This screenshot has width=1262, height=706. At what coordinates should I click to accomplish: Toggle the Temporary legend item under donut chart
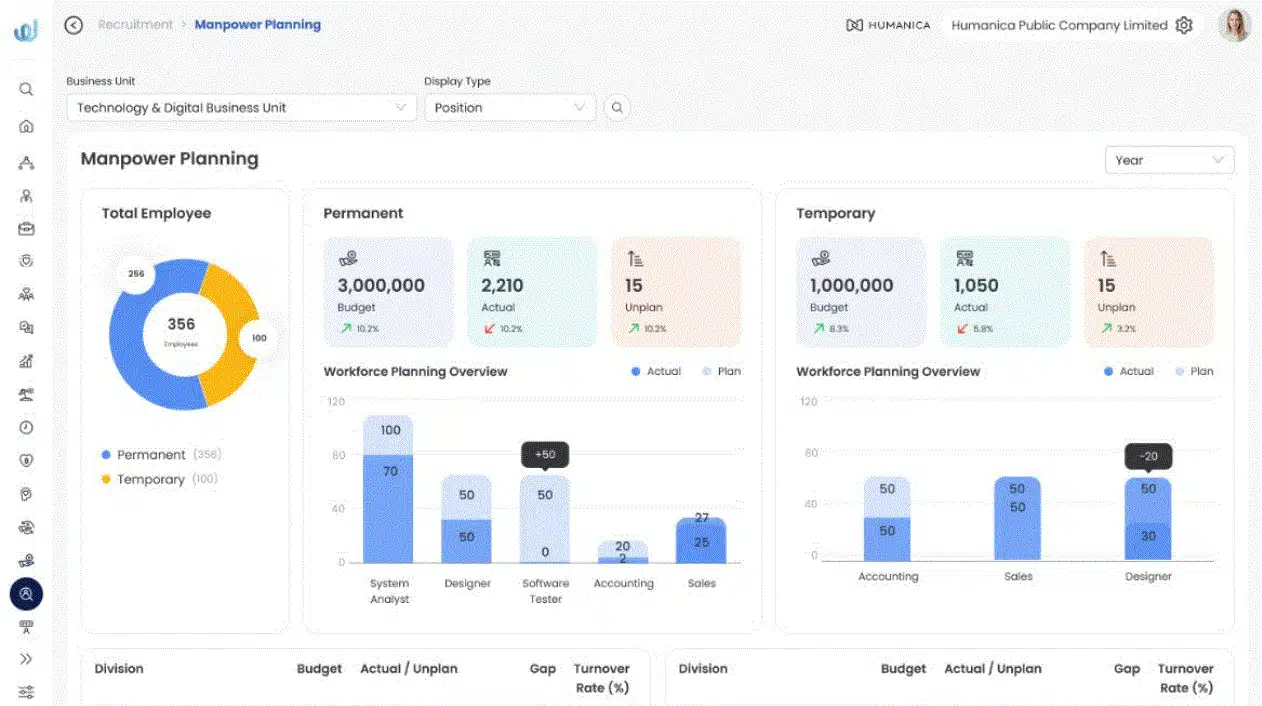(150, 479)
